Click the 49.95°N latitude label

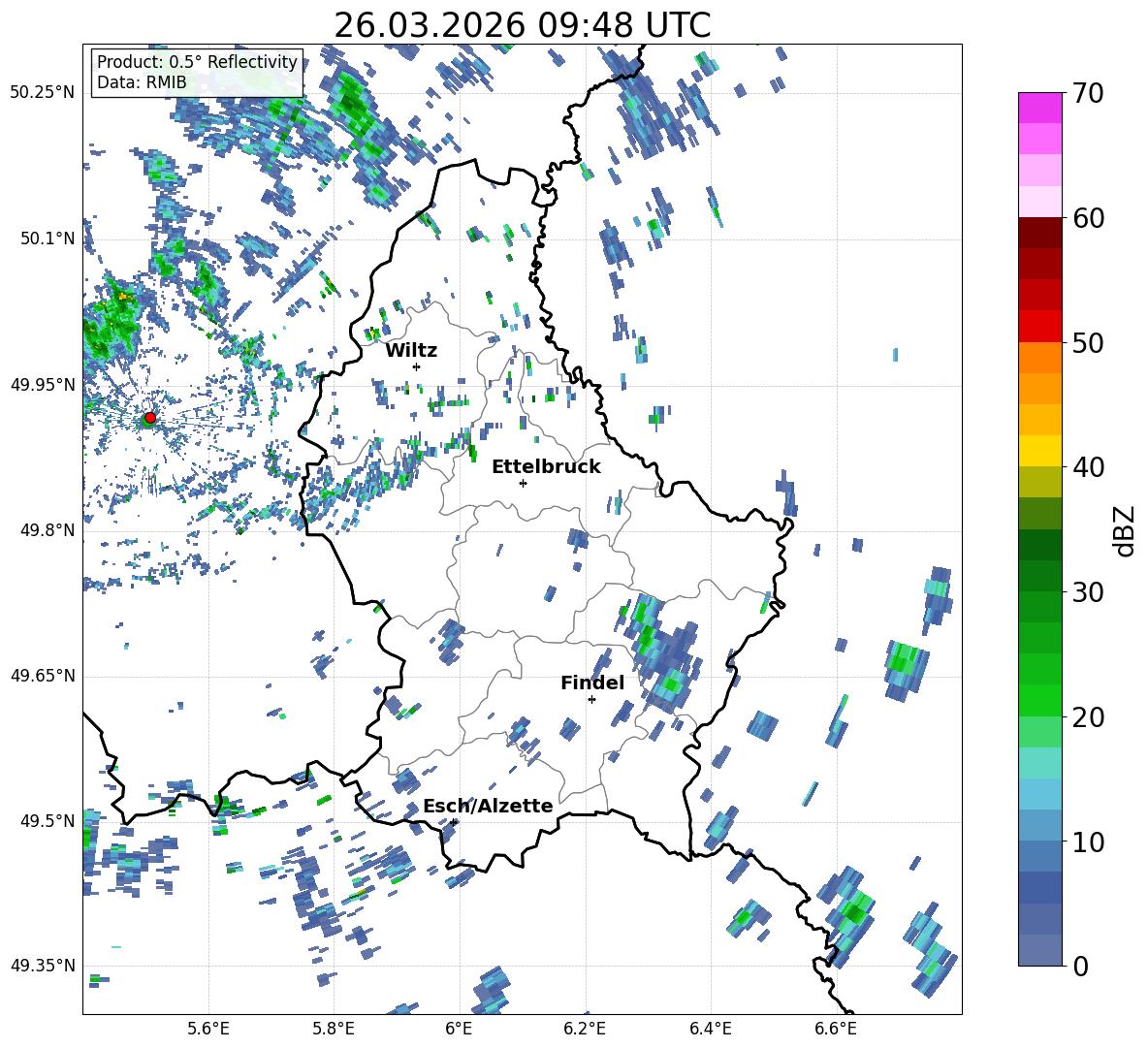tap(43, 384)
